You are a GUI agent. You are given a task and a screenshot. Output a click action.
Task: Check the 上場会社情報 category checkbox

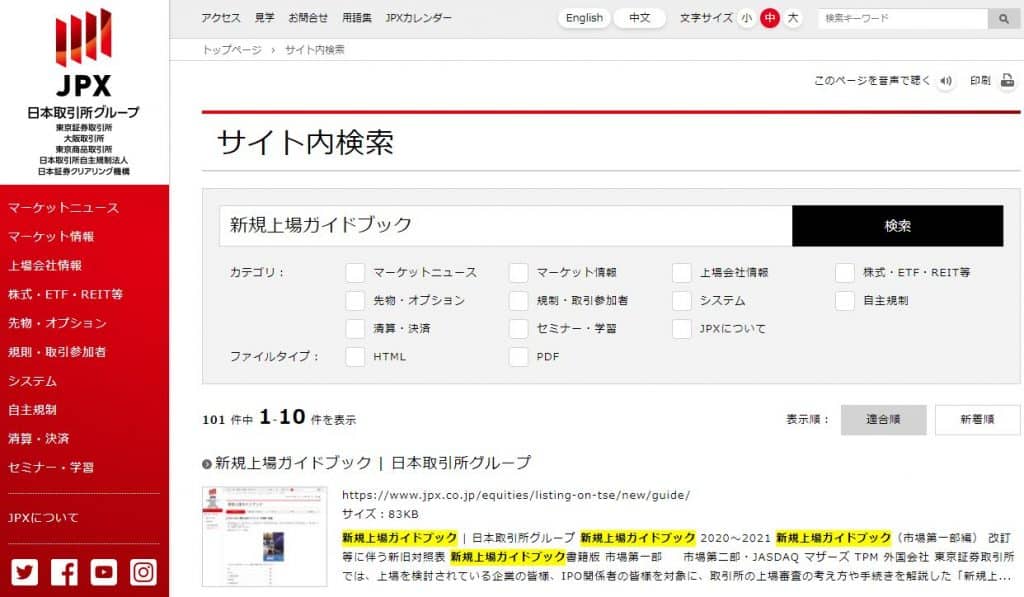682,272
